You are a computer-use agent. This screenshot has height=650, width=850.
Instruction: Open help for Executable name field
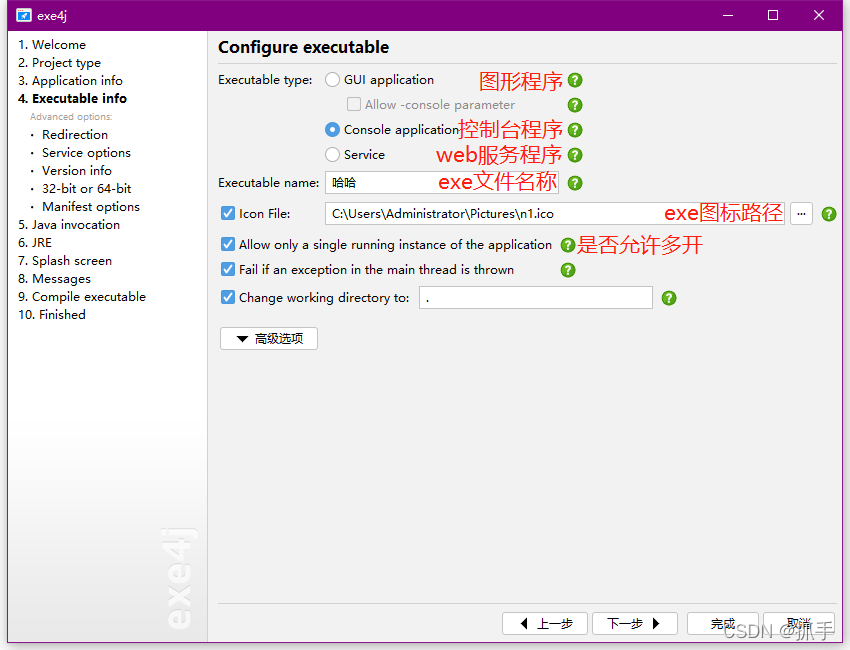[575, 183]
